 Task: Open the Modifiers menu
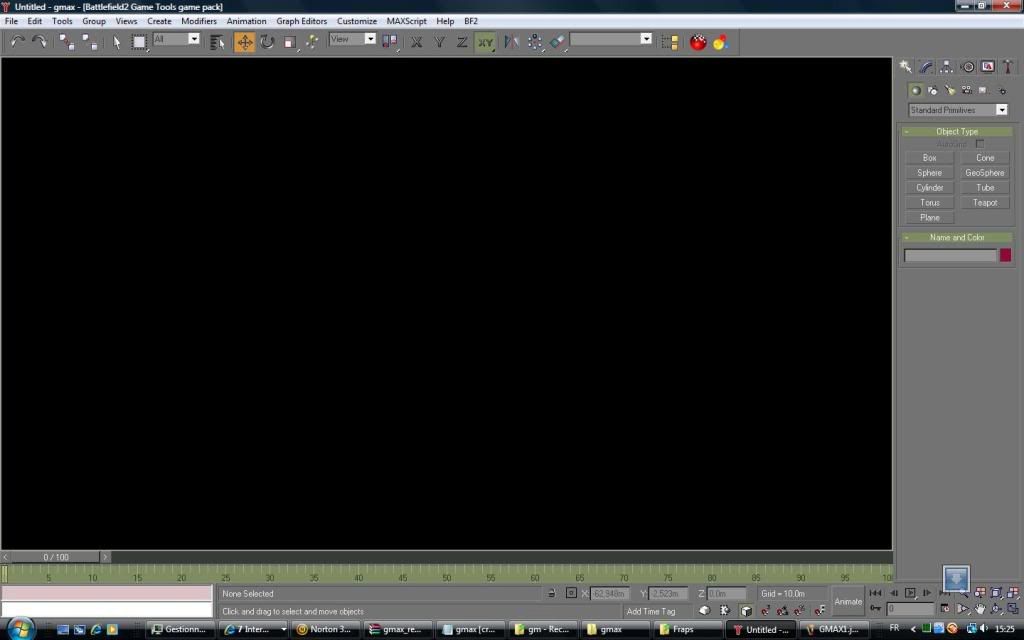198,21
